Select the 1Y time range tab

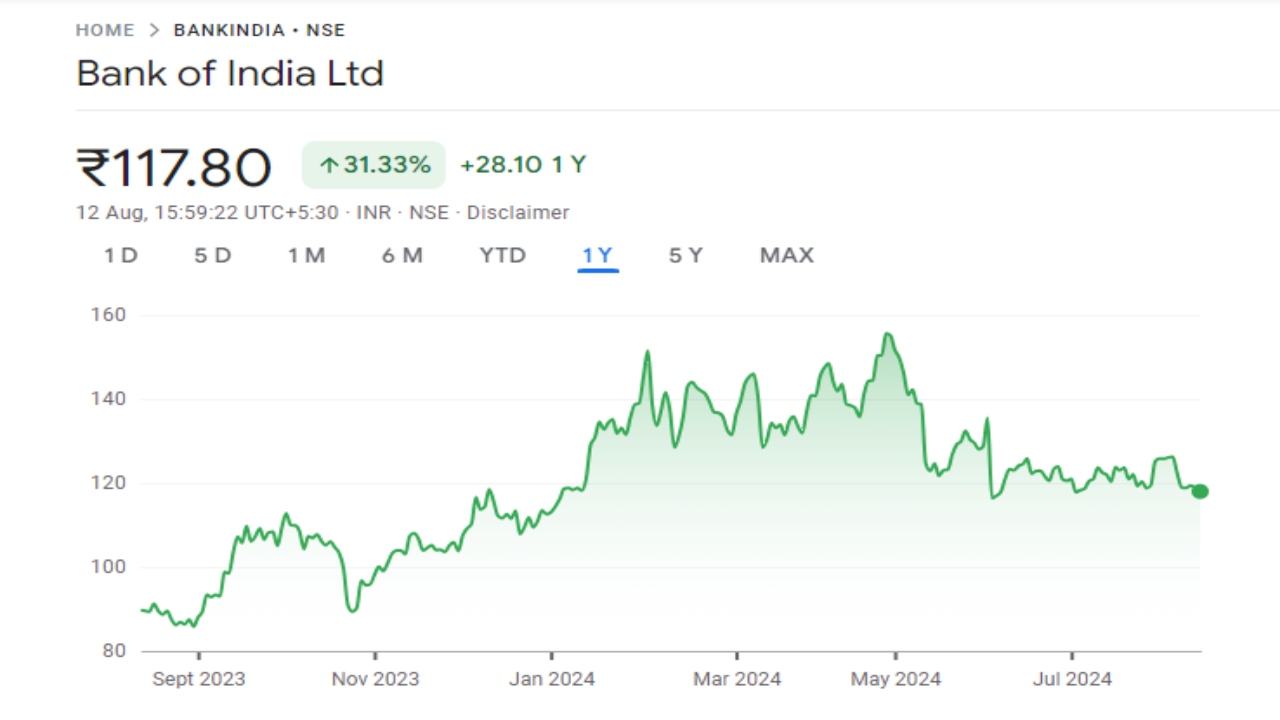597,256
